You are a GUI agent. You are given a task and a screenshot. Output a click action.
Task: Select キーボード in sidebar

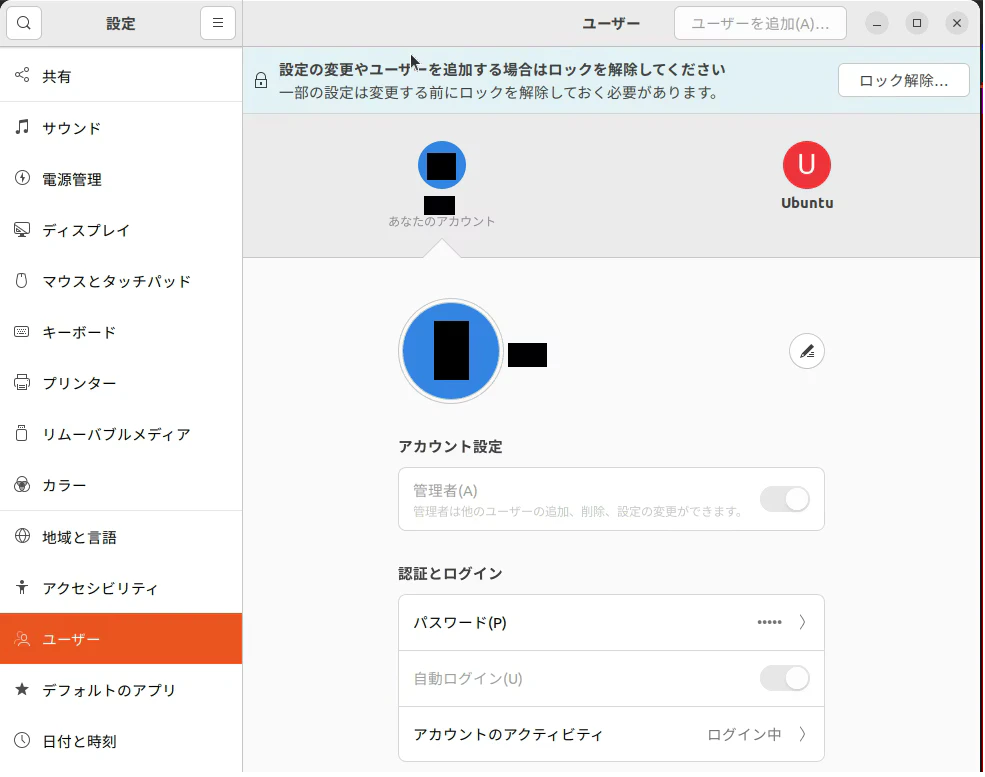tap(121, 332)
